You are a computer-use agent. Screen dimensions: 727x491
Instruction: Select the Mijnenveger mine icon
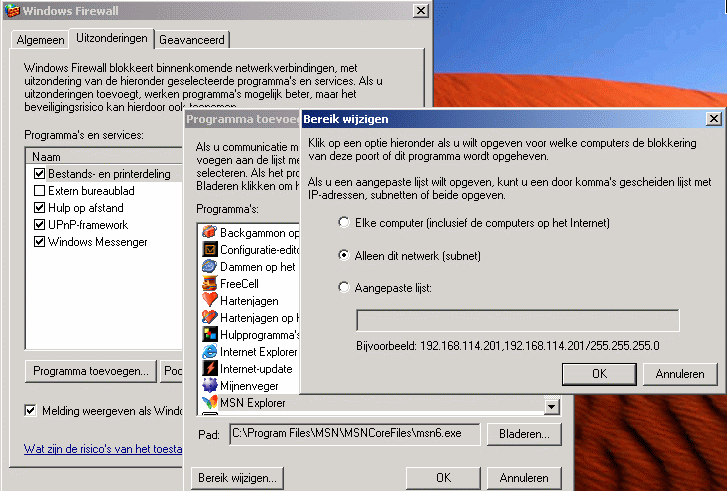point(210,385)
